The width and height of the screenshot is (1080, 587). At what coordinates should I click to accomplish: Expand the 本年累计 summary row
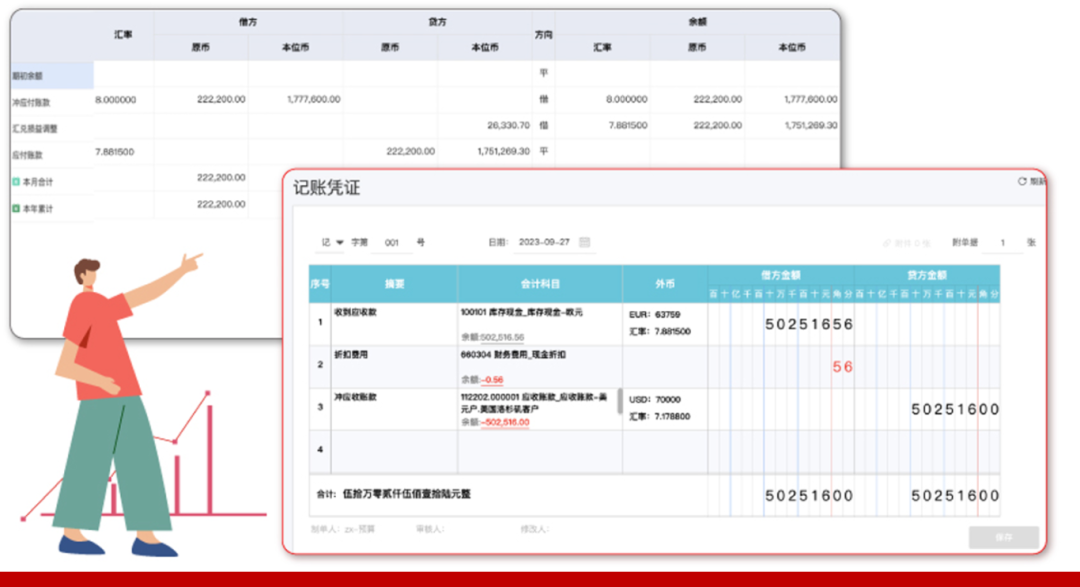[x=16, y=204]
